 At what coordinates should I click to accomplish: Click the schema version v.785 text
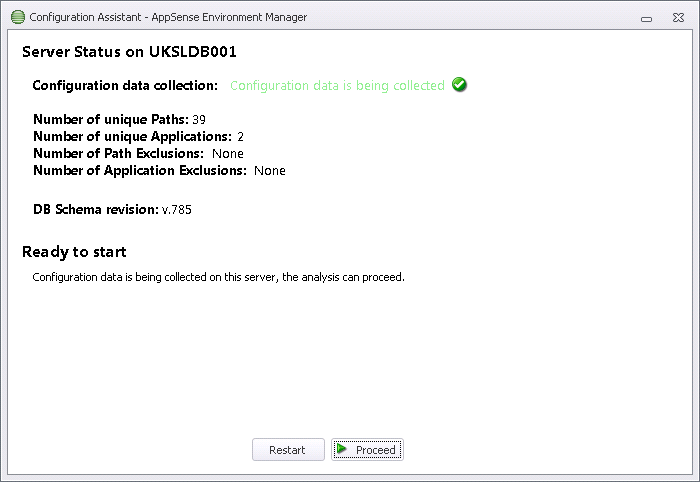(177, 209)
